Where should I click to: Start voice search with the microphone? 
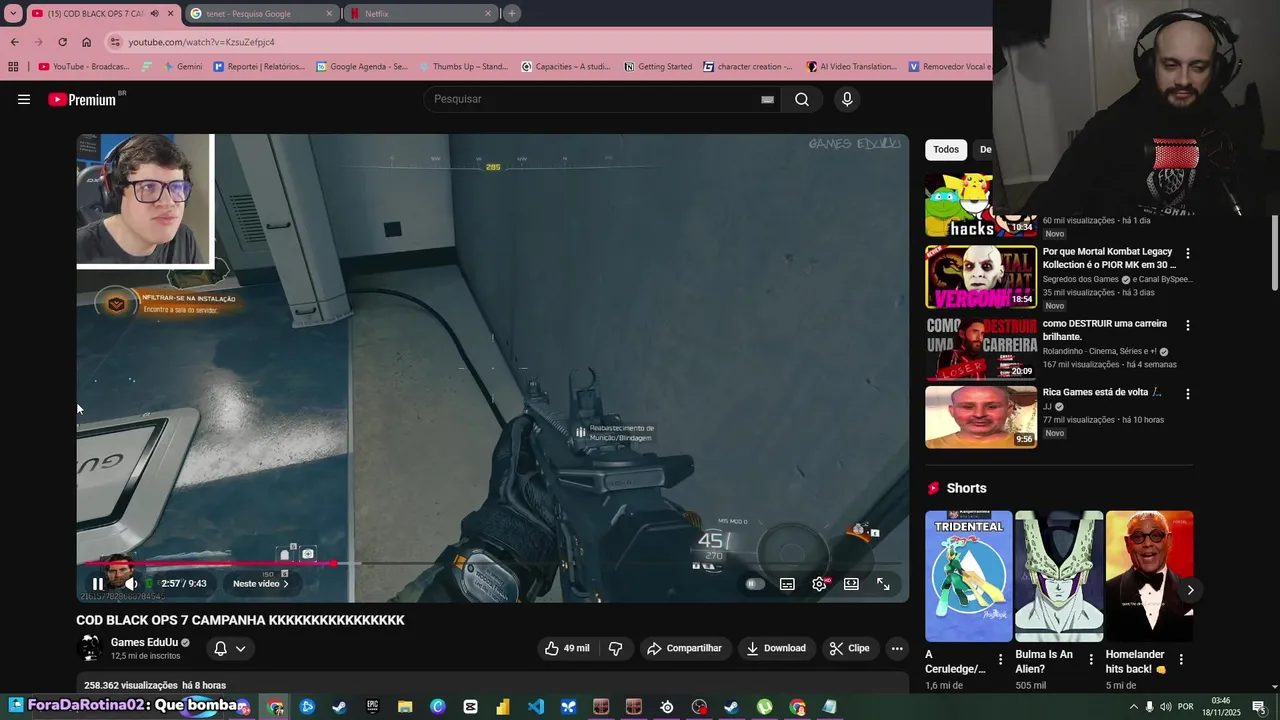tap(847, 99)
